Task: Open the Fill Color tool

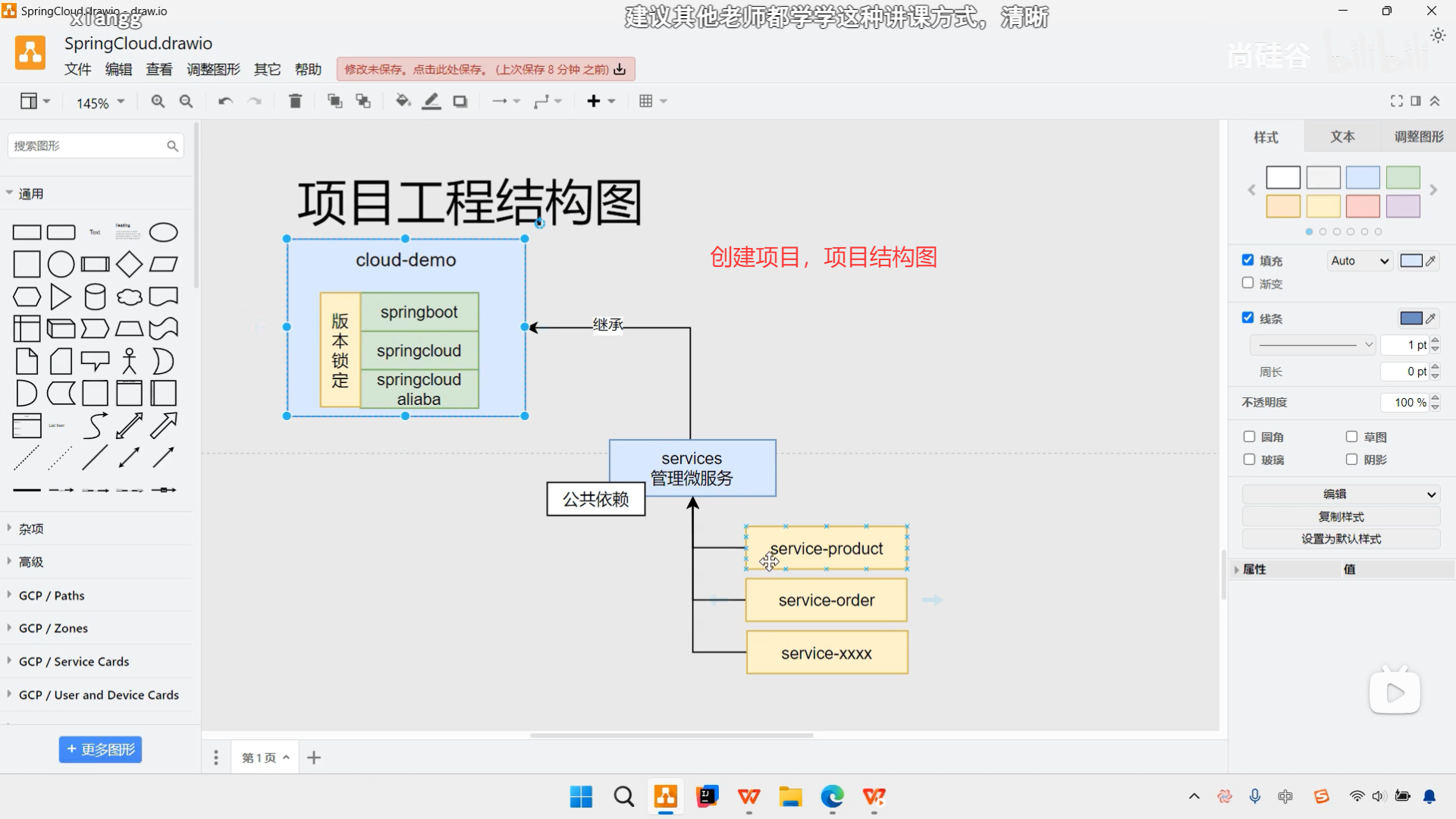Action: click(x=403, y=100)
